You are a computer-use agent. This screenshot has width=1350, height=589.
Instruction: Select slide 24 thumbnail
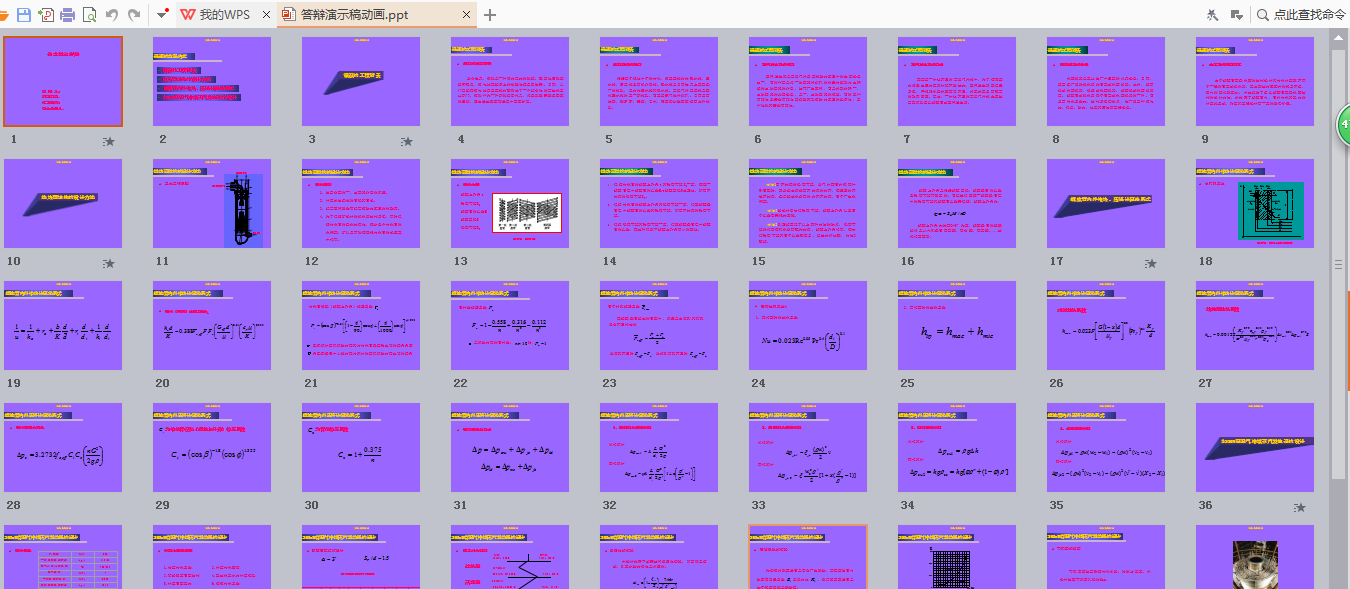pyautogui.click(x=808, y=326)
